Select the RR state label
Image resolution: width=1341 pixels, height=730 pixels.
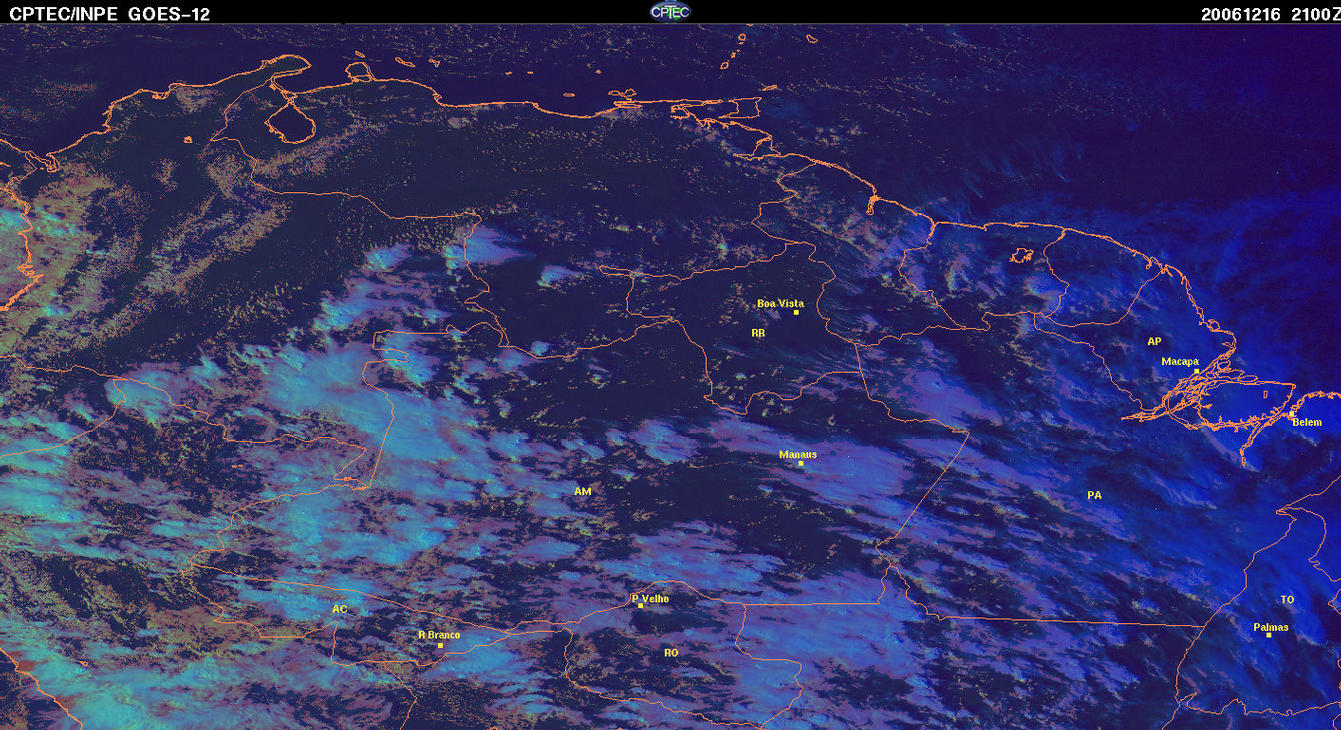pyautogui.click(x=758, y=332)
